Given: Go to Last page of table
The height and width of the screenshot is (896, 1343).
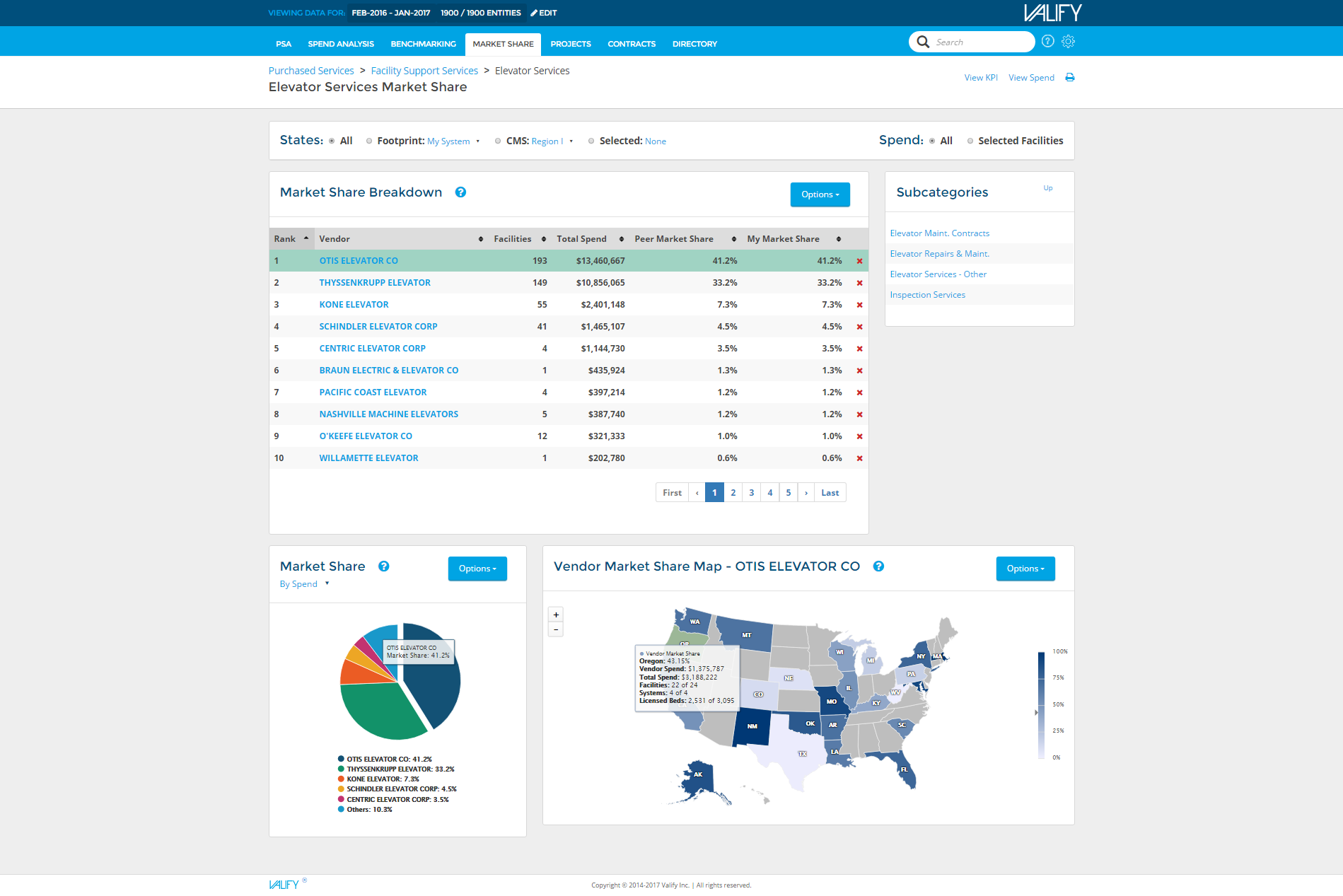Looking at the screenshot, I should click(x=830, y=493).
